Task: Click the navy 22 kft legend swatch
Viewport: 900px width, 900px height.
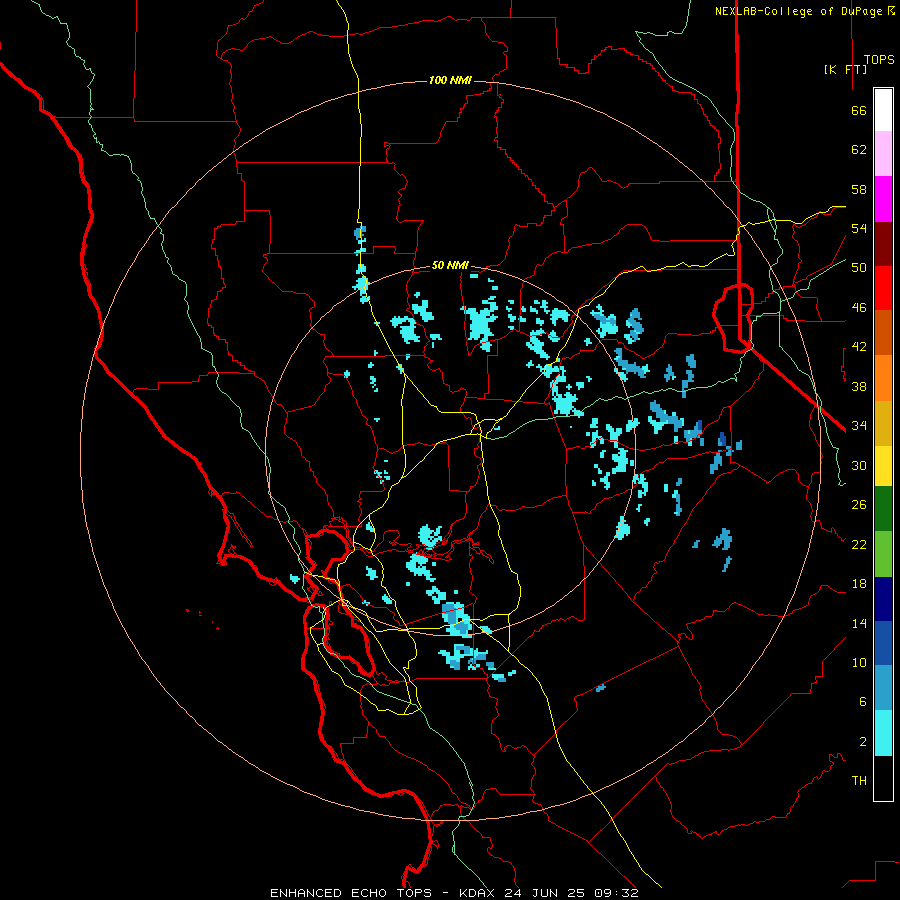Action: [883, 599]
